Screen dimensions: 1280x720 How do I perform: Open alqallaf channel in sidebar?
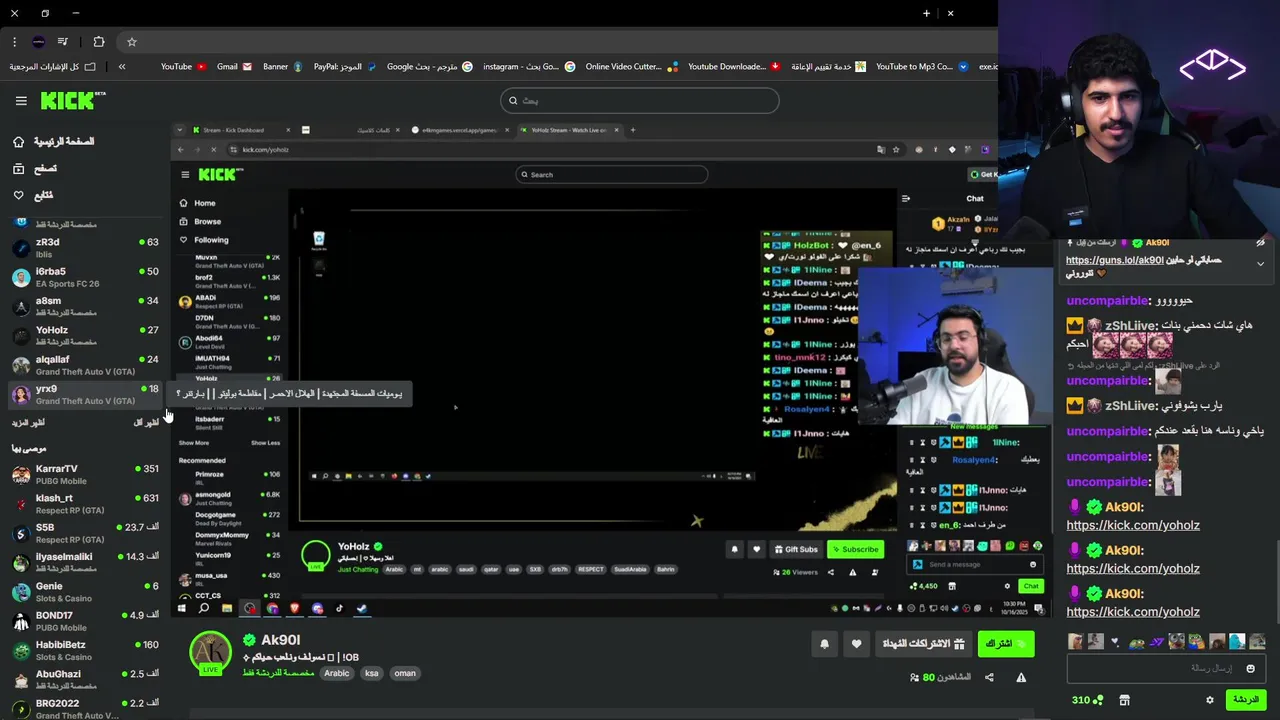point(84,365)
